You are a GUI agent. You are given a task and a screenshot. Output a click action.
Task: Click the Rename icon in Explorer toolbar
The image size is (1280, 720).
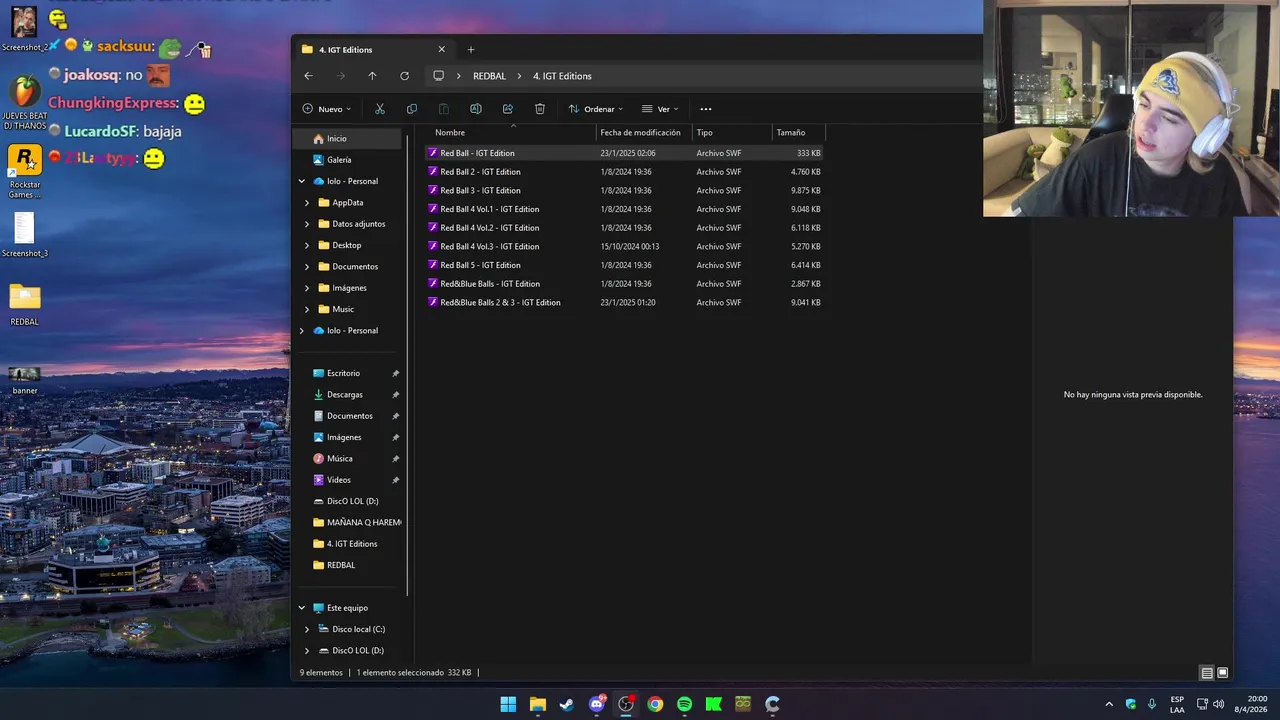(x=475, y=109)
